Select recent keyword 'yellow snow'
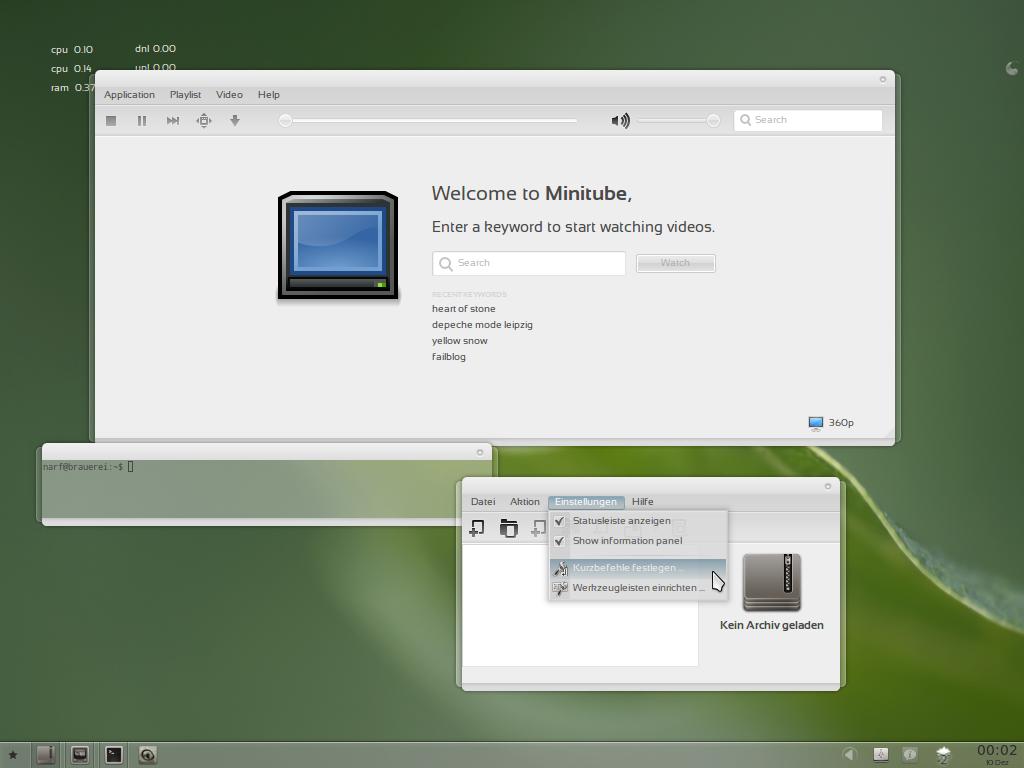The width and height of the screenshot is (1024, 768). click(460, 341)
